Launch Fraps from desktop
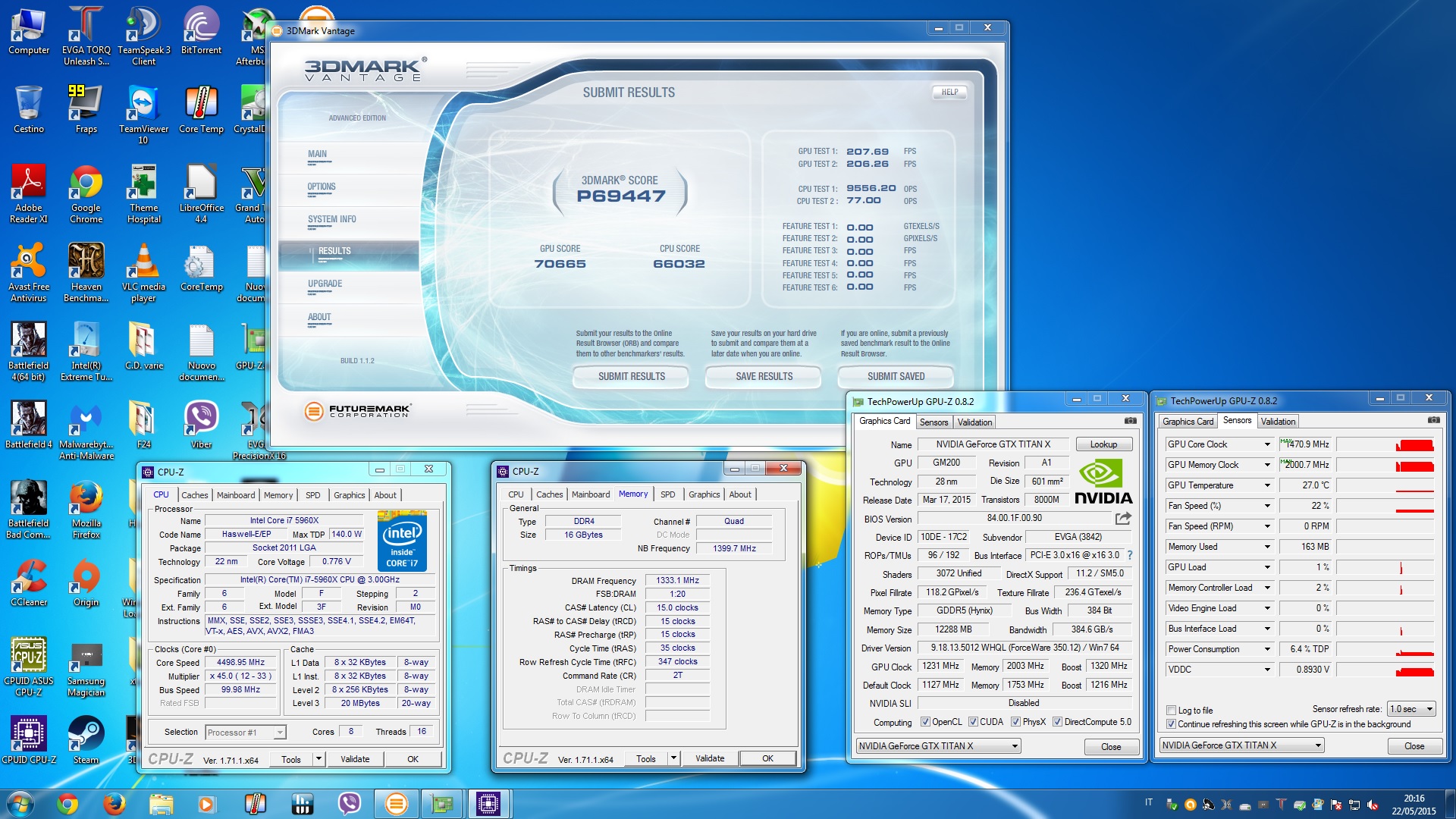The width and height of the screenshot is (1456, 819). (x=86, y=110)
